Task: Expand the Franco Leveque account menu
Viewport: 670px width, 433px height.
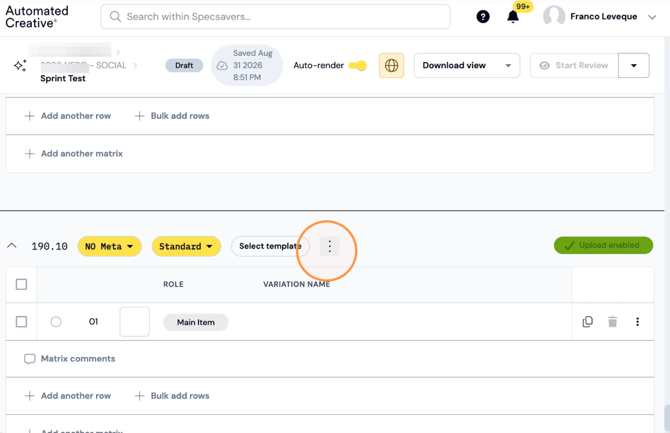Action: [x=652, y=17]
